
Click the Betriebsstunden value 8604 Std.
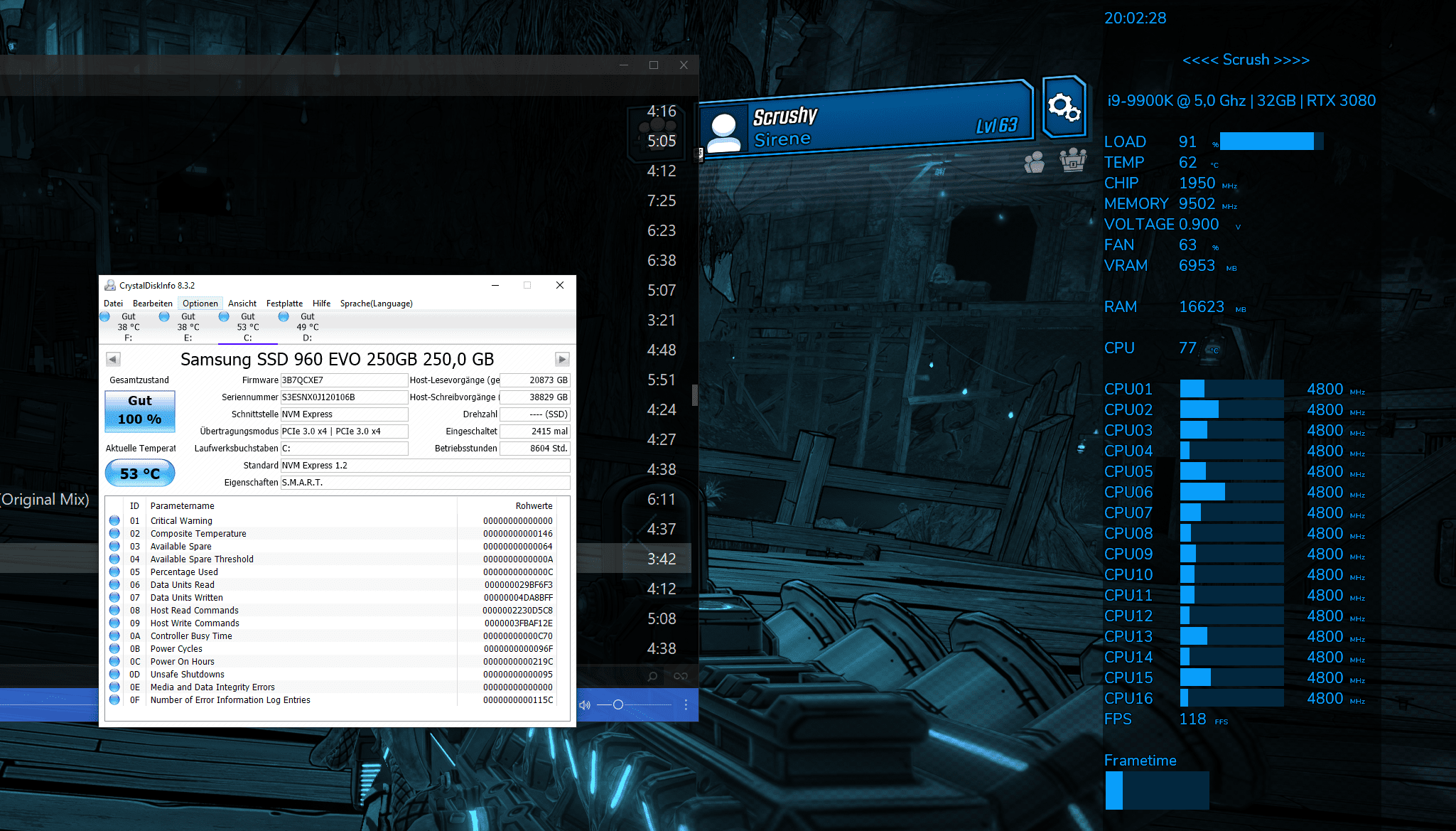(534, 449)
